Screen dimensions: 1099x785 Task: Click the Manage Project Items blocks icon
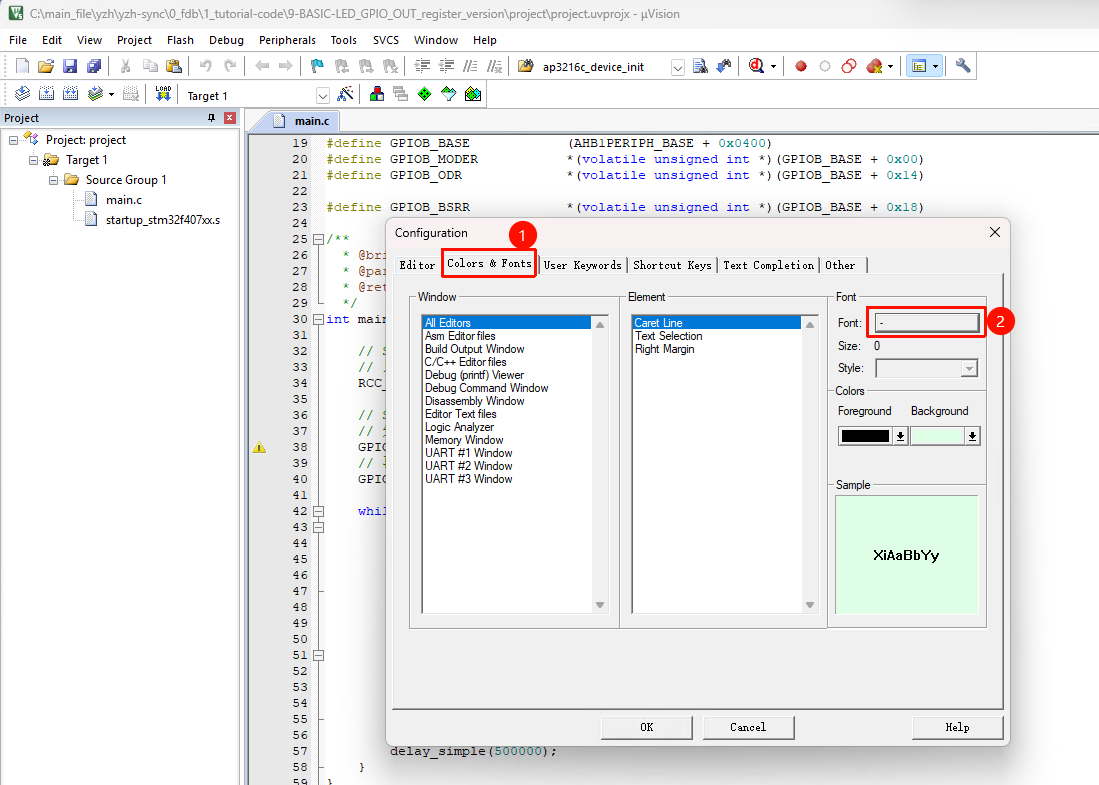(377, 94)
